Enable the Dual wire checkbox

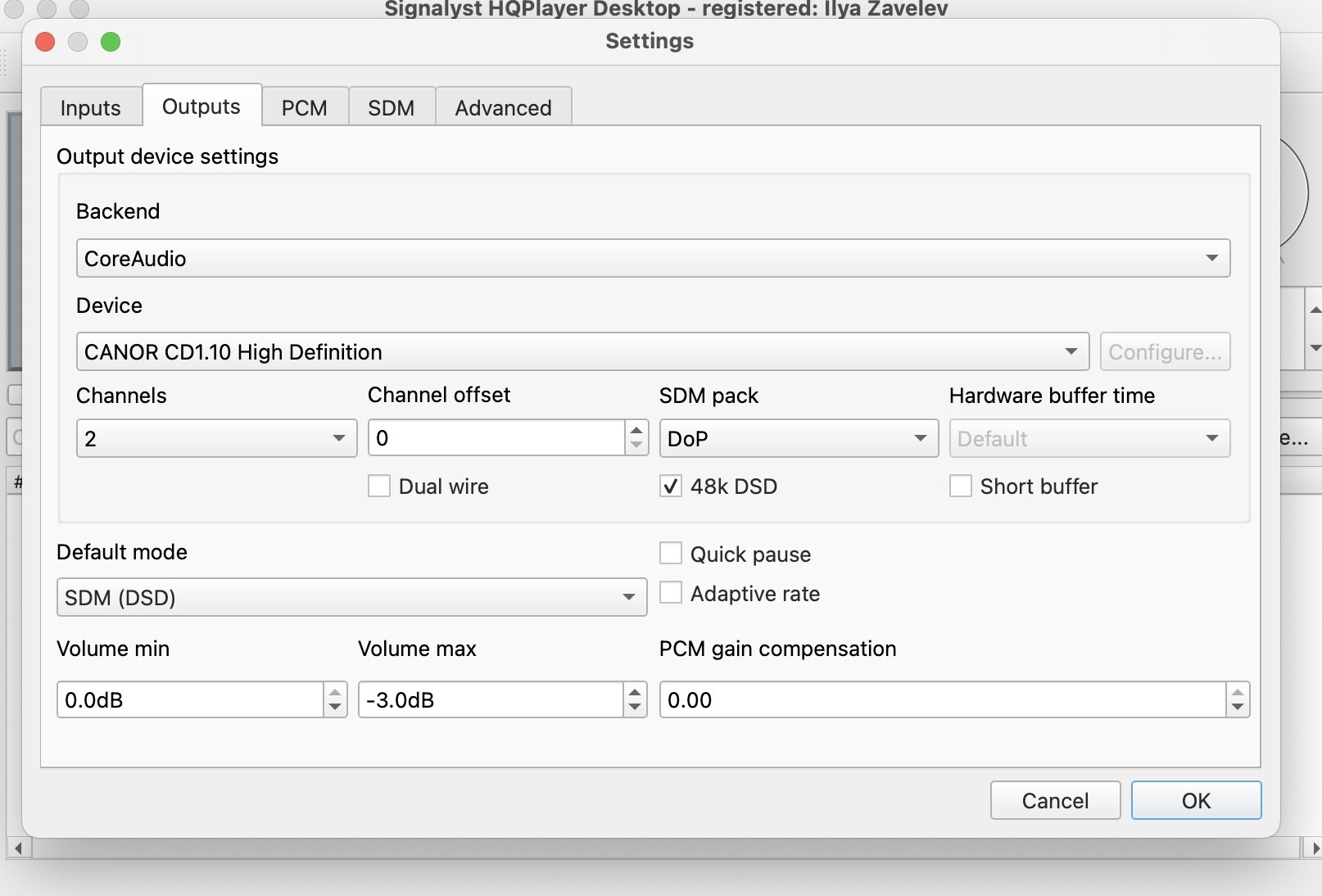tap(379, 486)
